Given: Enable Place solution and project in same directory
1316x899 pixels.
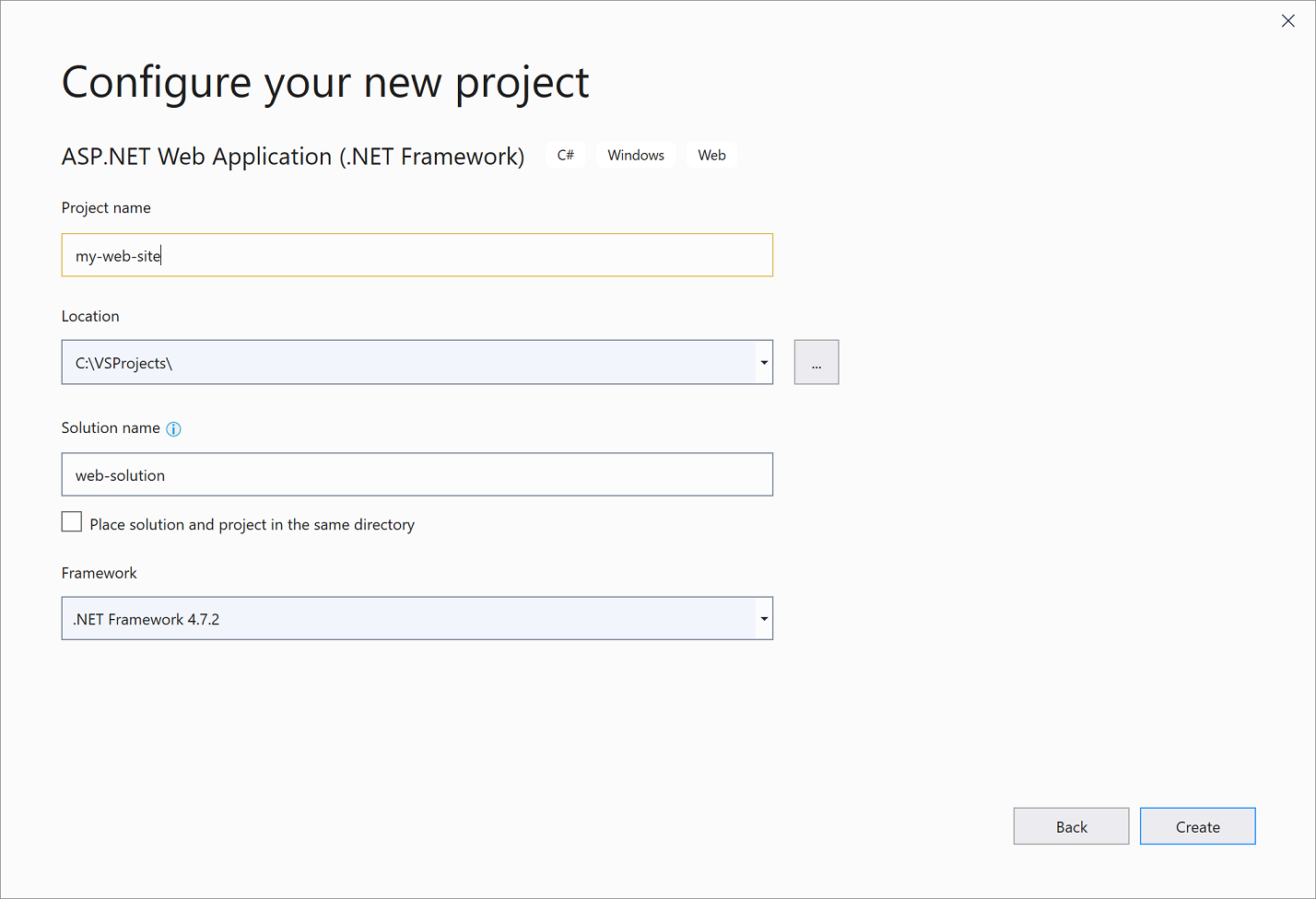Looking at the screenshot, I should [x=72, y=522].
